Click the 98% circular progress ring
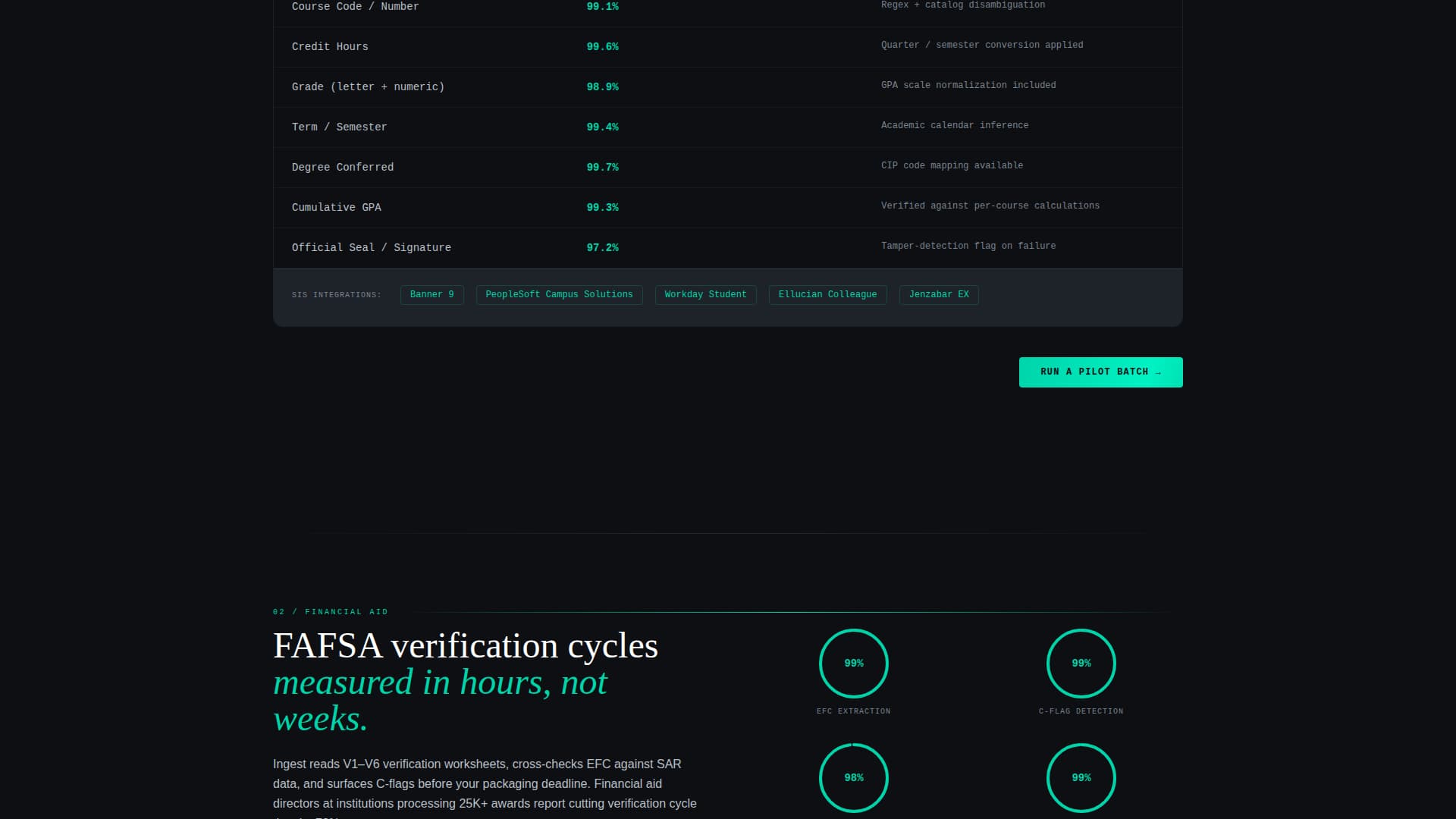1456x819 pixels. point(854,778)
